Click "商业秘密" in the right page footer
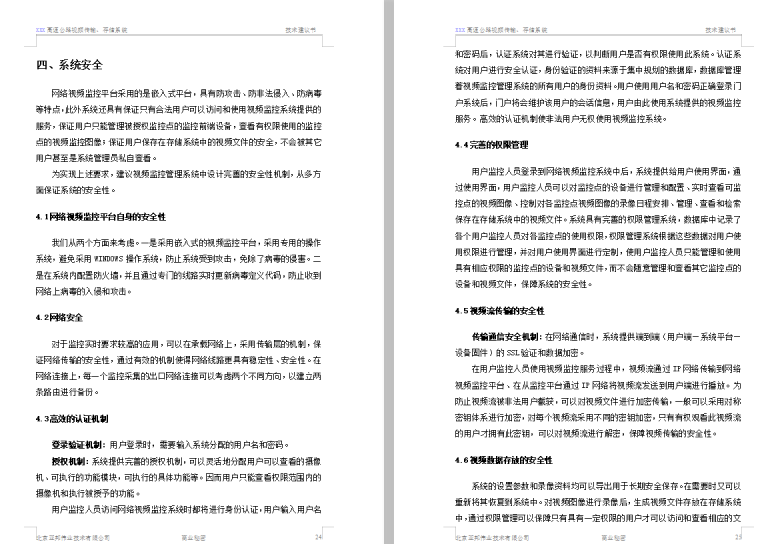This screenshot has width=760, height=544. pyautogui.click(x=613, y=537)
